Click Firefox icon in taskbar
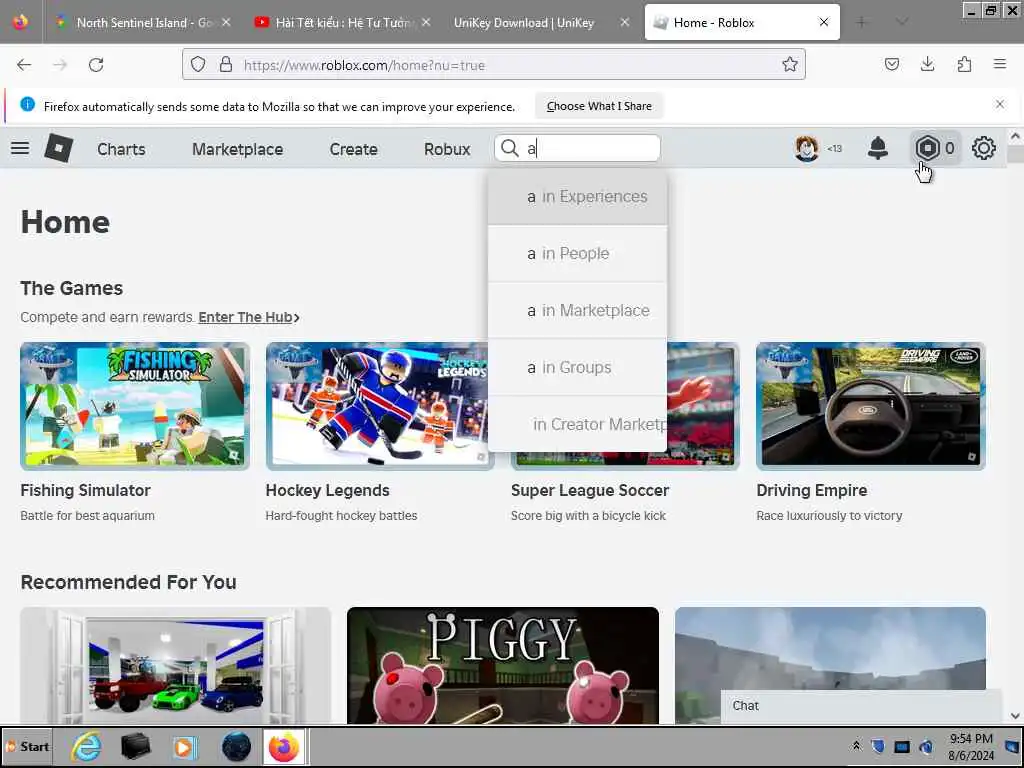 284,746
